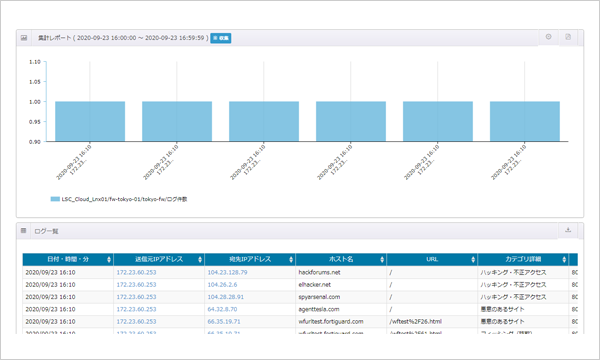Open the gear settings icon in report header
This screenshot has width=600, height=360.
point(548,37)
